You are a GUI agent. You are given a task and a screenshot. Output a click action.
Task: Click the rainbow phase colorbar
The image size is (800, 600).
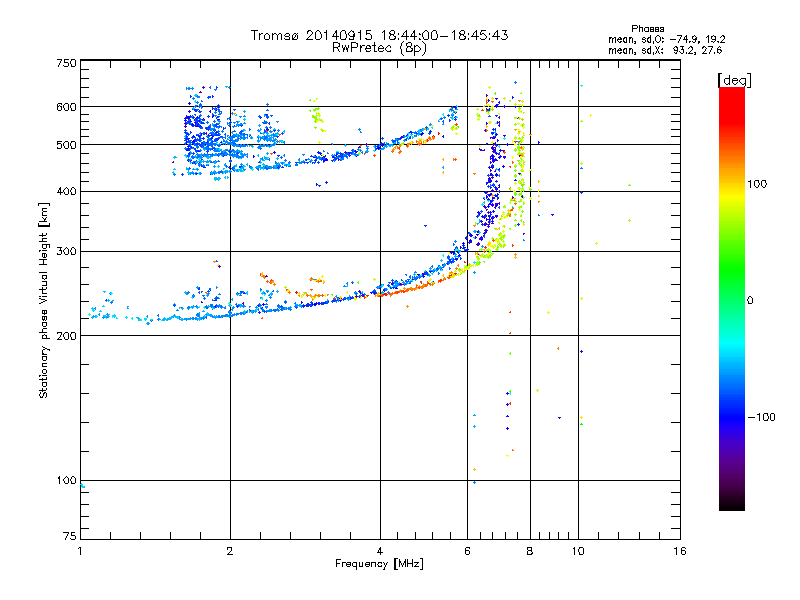point(732,298)
